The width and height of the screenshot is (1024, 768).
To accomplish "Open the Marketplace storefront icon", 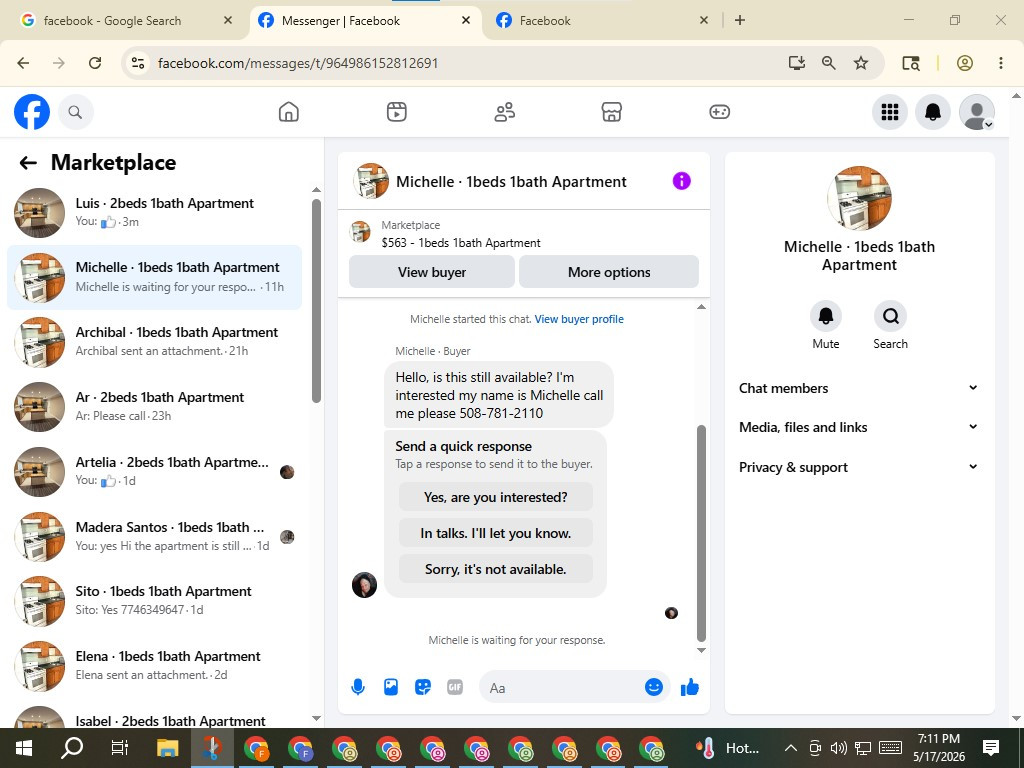I will [x=611, y=112].
